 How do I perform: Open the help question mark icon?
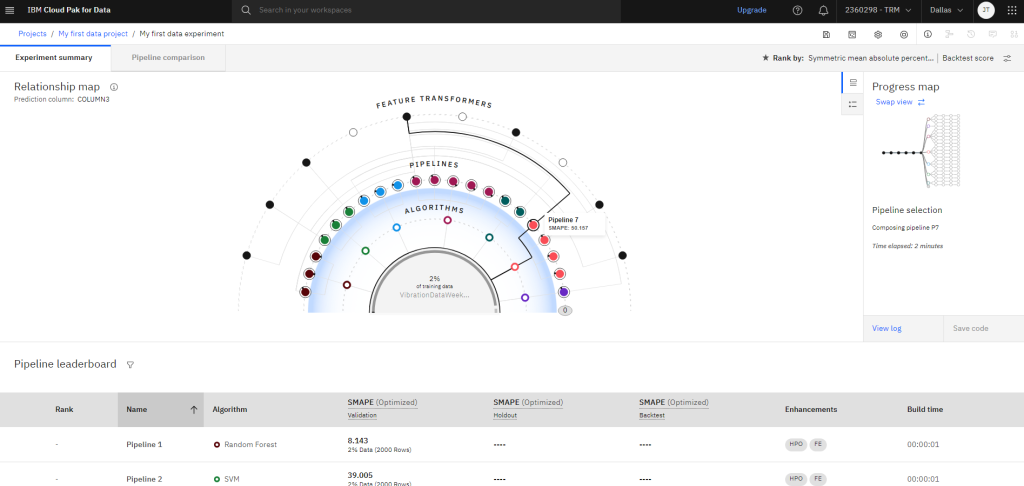797,10
